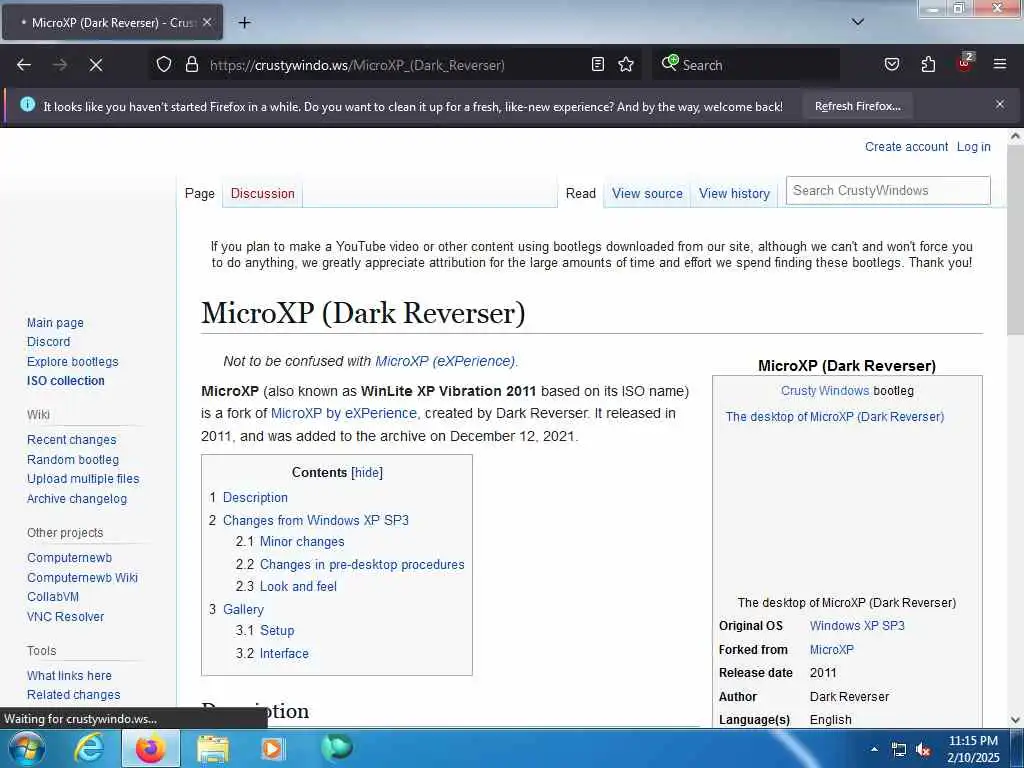Jump to Gallery section

[x=243, y=609]
